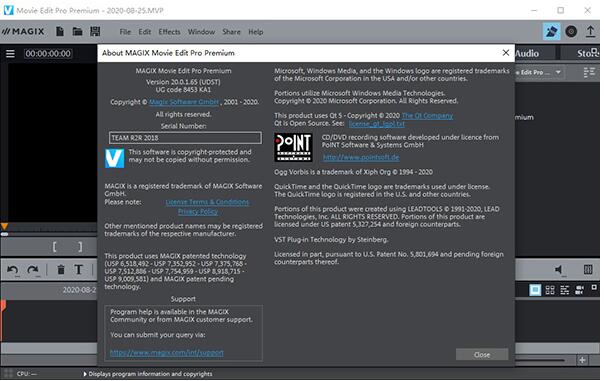Open the Effects menu

[169, 32]
